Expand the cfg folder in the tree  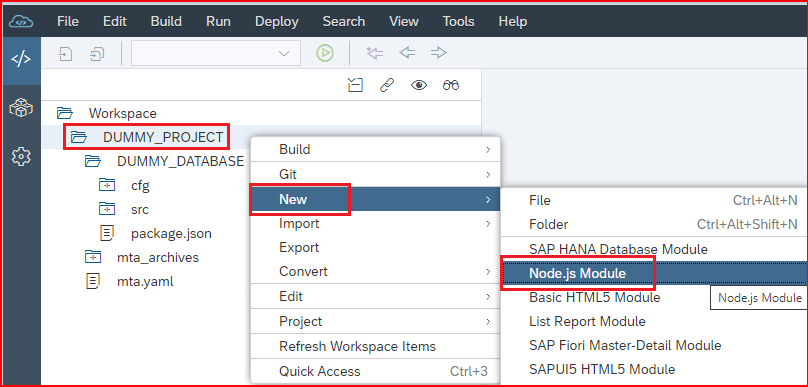tap(107, 186)
